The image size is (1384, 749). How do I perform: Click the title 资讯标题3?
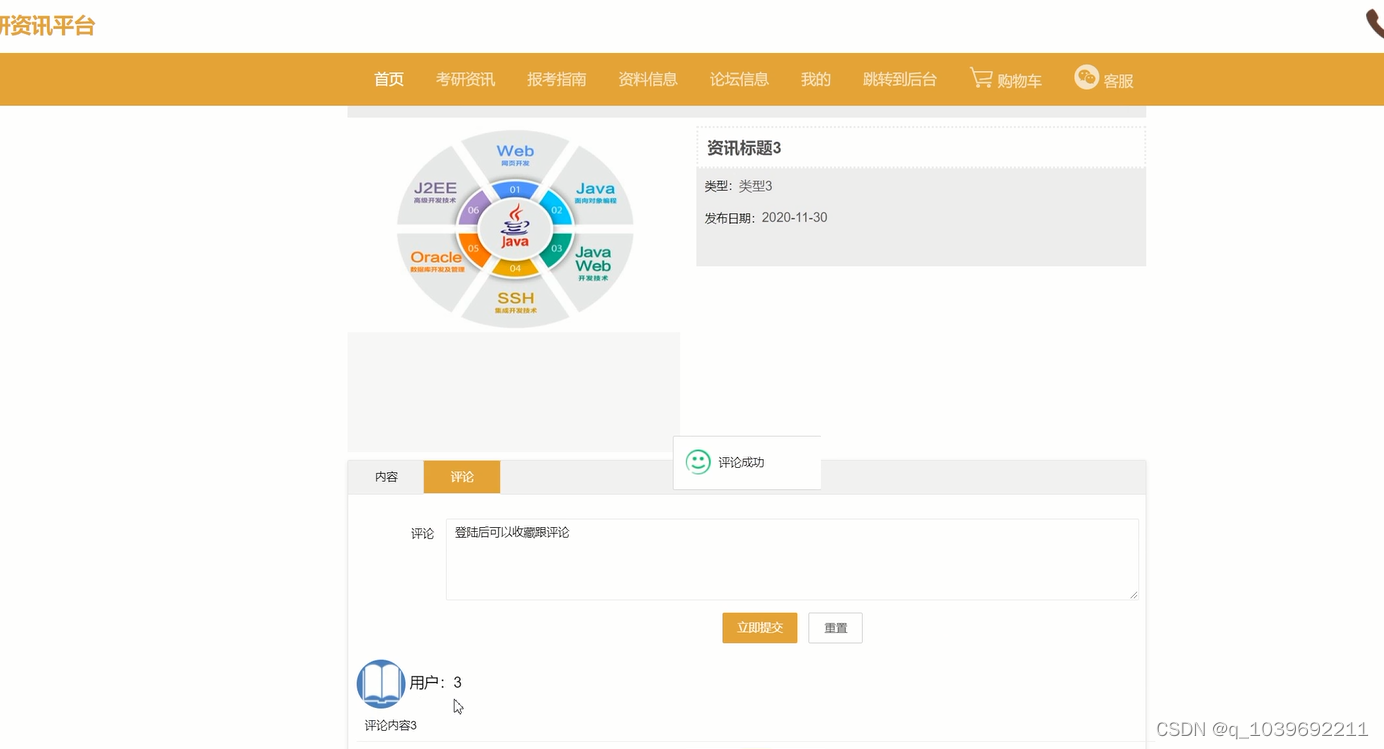click(x=744, y=148)
